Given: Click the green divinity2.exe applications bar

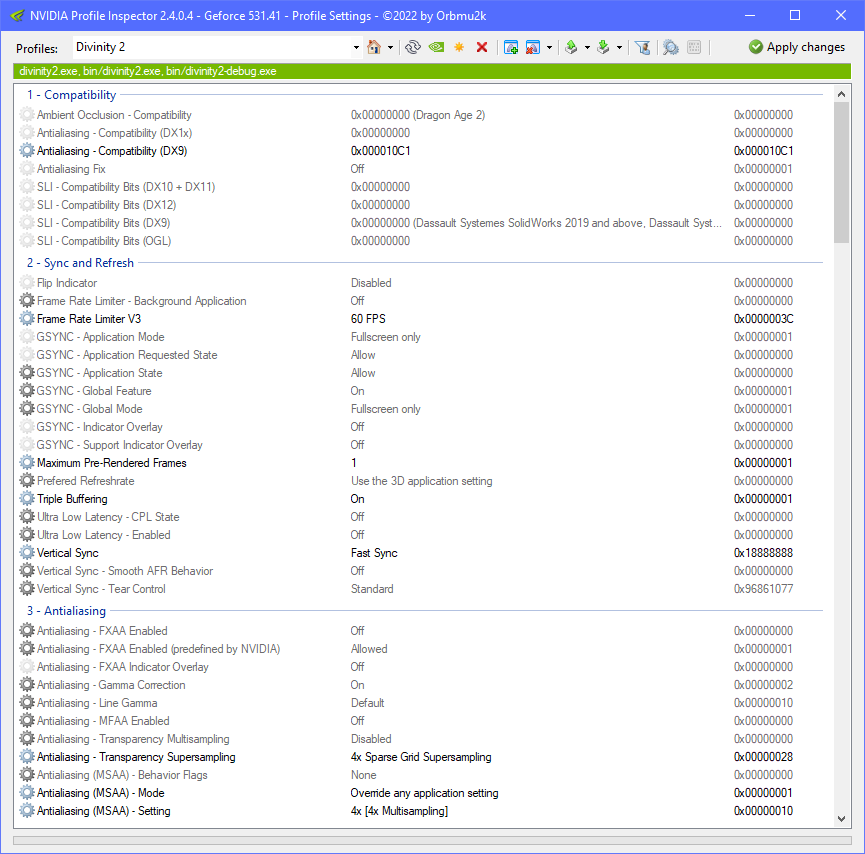Looking at the screenshot, I should pos(432,71).
